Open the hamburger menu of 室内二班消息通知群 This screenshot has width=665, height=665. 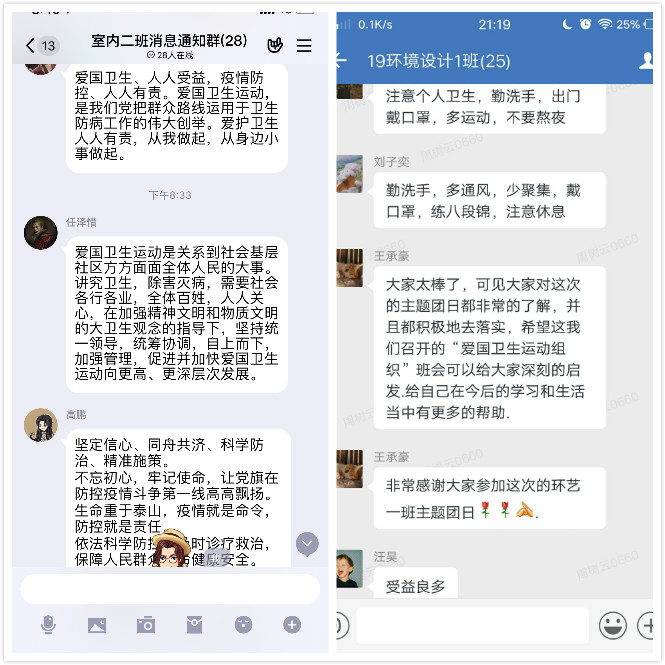[x=304, y=45]
